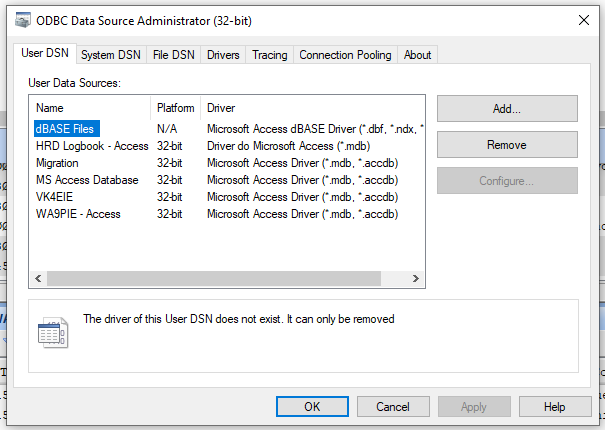Click the data source icon in info panel
Image resolution: width=605 pixels, height=430 pixels.
pos(53,333)
